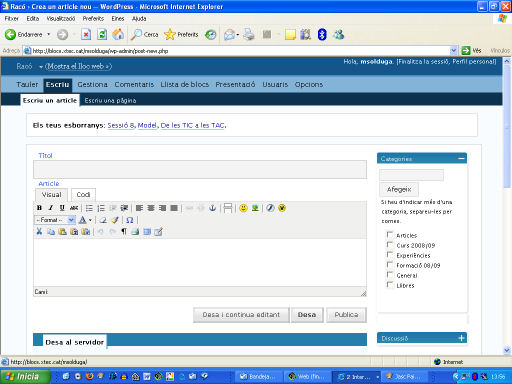Open the Gestiona admin tab
512x384 pixels.
point(92,85)
